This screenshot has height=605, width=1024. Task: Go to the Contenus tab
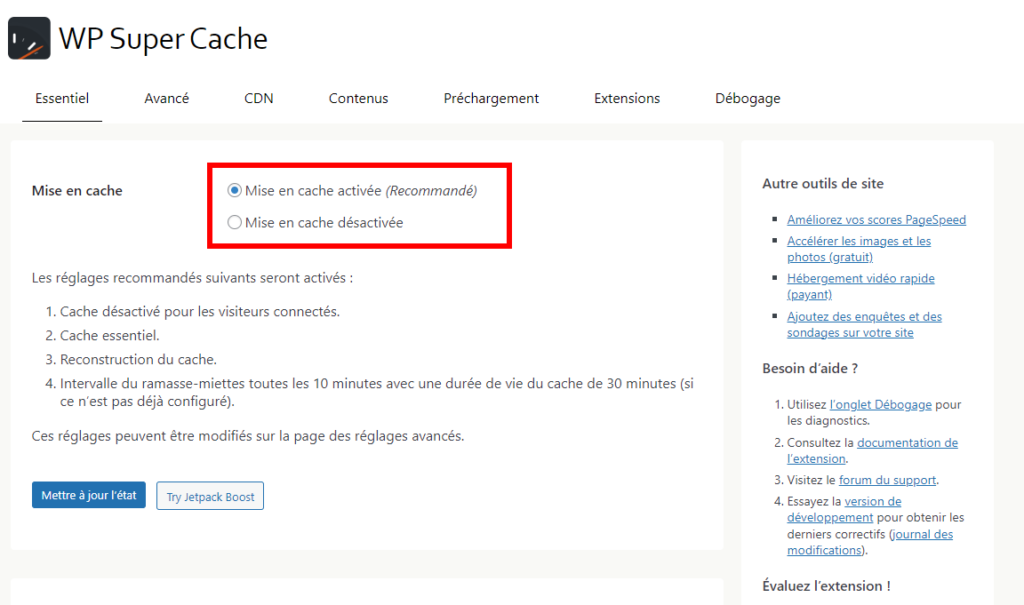coord(359,99)
